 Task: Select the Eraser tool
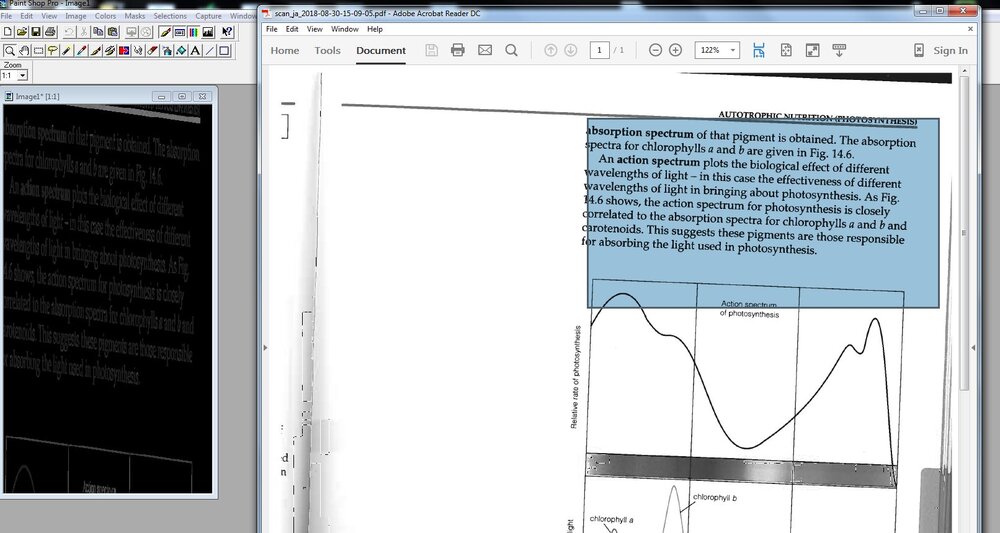(152, 50)
